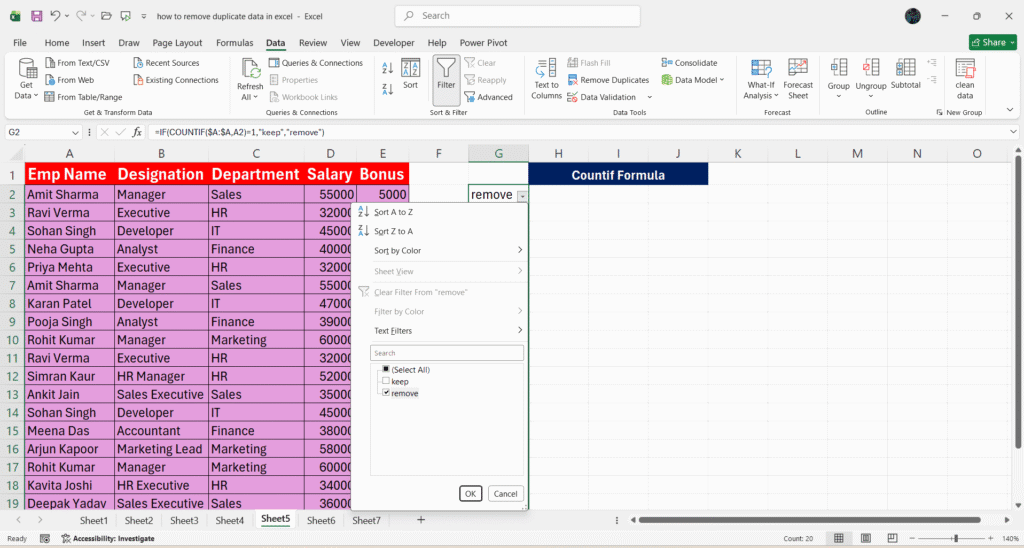This screenshot has height=548, width=1024.
Task: Click Accessibility: Investigate status
Action: coord(108,538)
